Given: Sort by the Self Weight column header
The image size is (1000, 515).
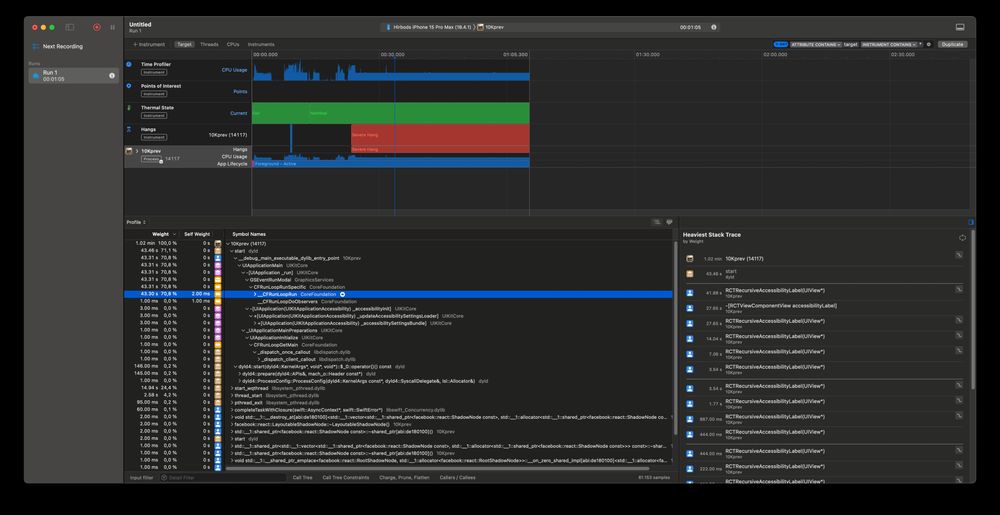Looking at the screenshot, I should point(197,234).
